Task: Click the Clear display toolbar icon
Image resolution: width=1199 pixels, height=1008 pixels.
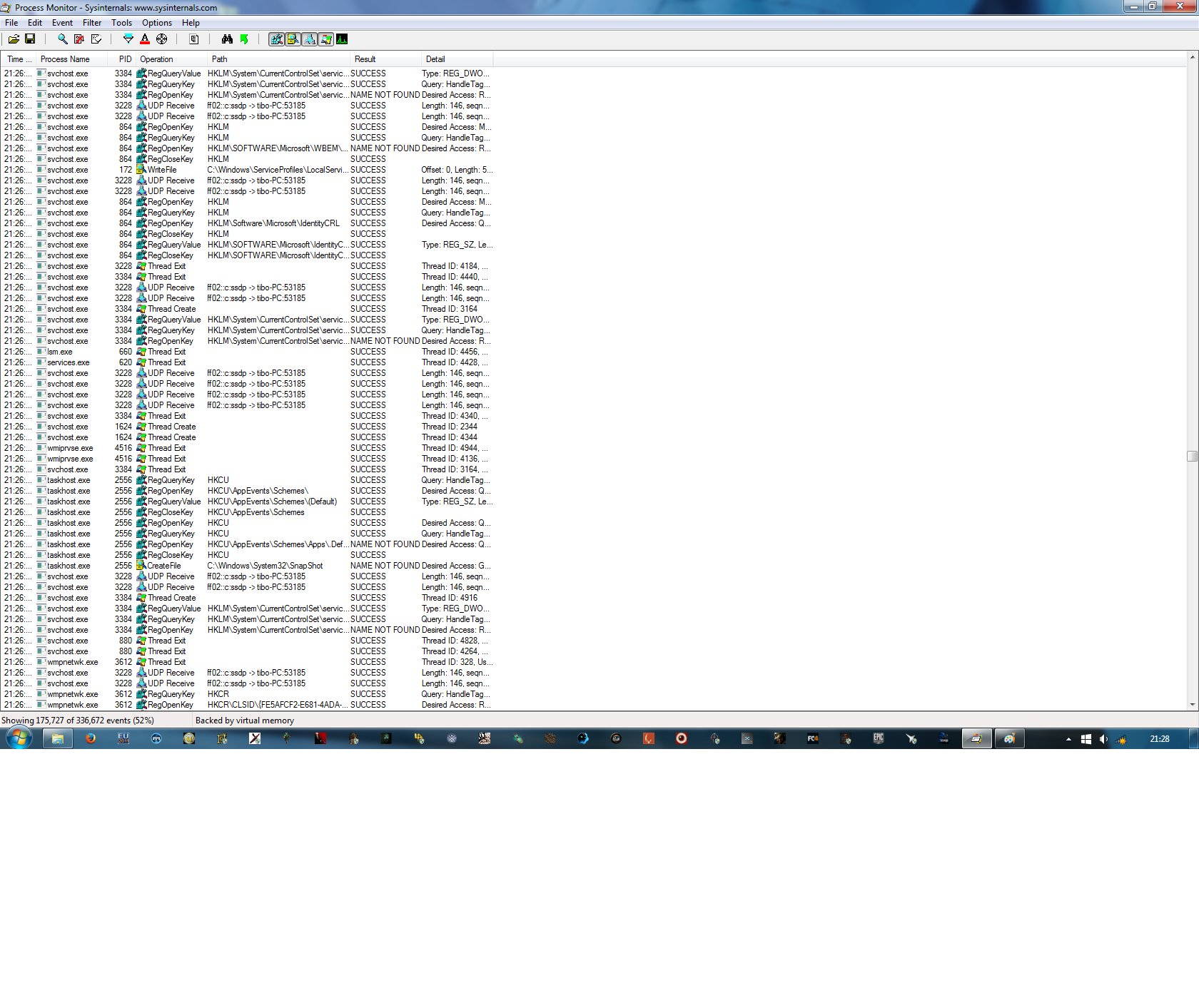Action: tap(96, 39)
